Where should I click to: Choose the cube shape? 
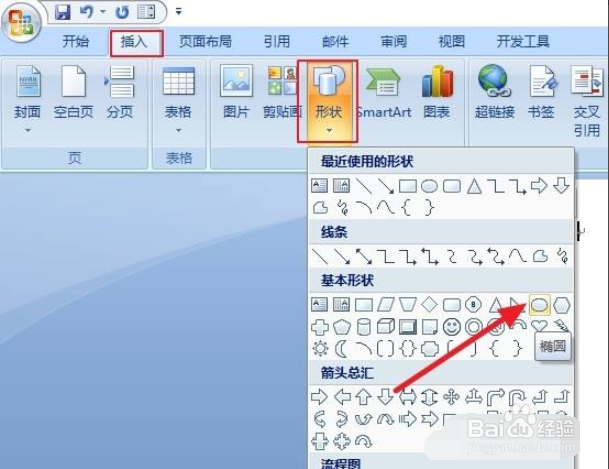[x=386, y=327]
